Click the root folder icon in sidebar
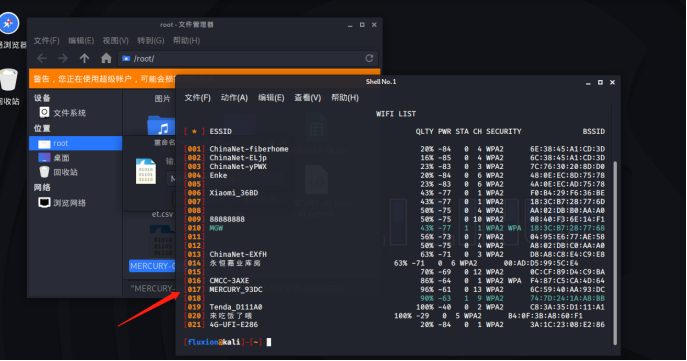 click(x=44, y=144)
